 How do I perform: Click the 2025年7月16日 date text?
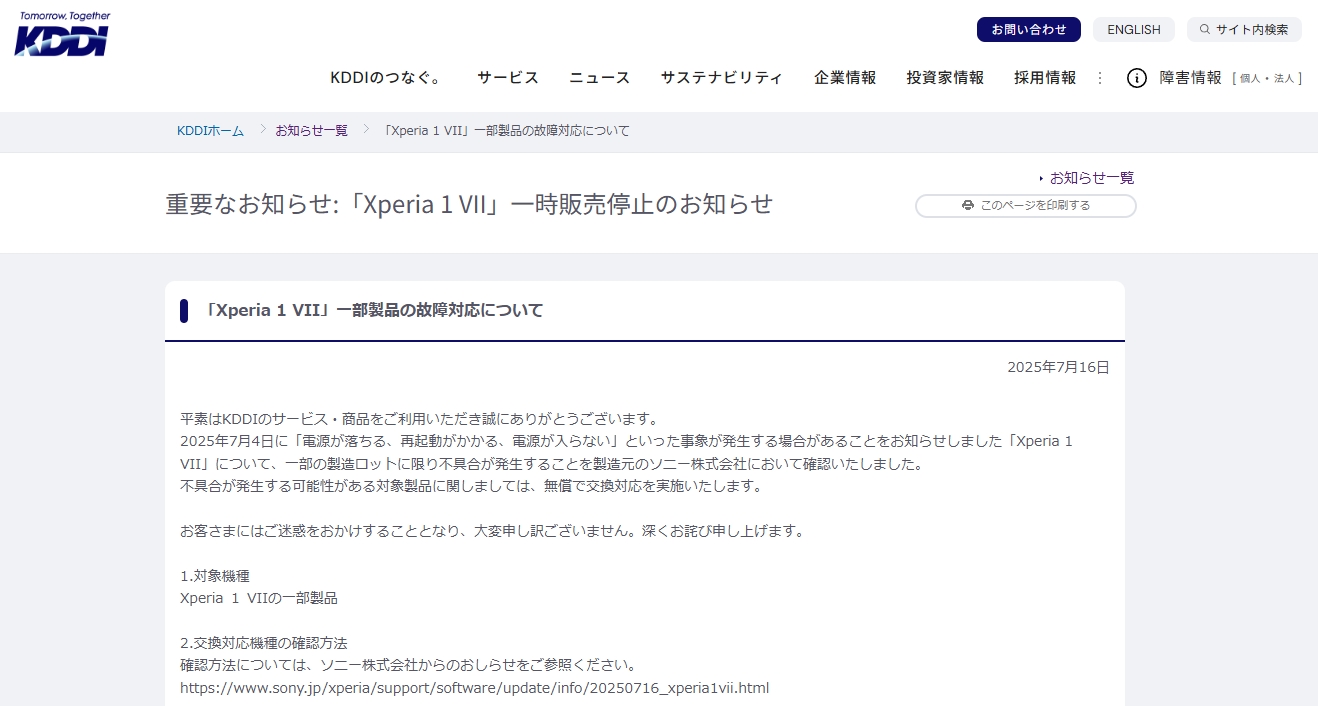point(1058,367)
